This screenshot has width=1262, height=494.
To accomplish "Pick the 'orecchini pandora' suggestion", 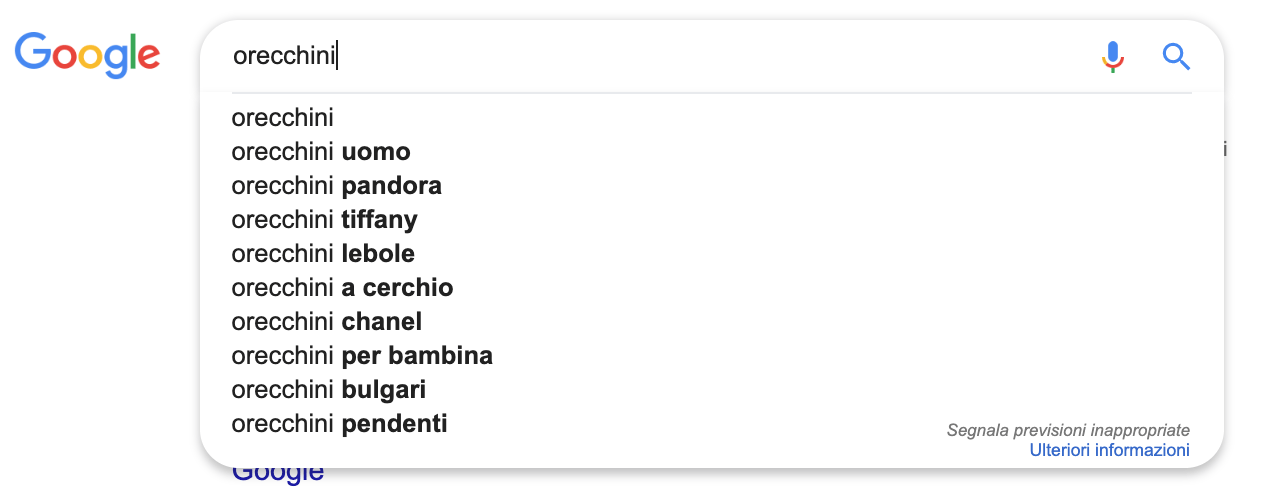I will (336, 186).
